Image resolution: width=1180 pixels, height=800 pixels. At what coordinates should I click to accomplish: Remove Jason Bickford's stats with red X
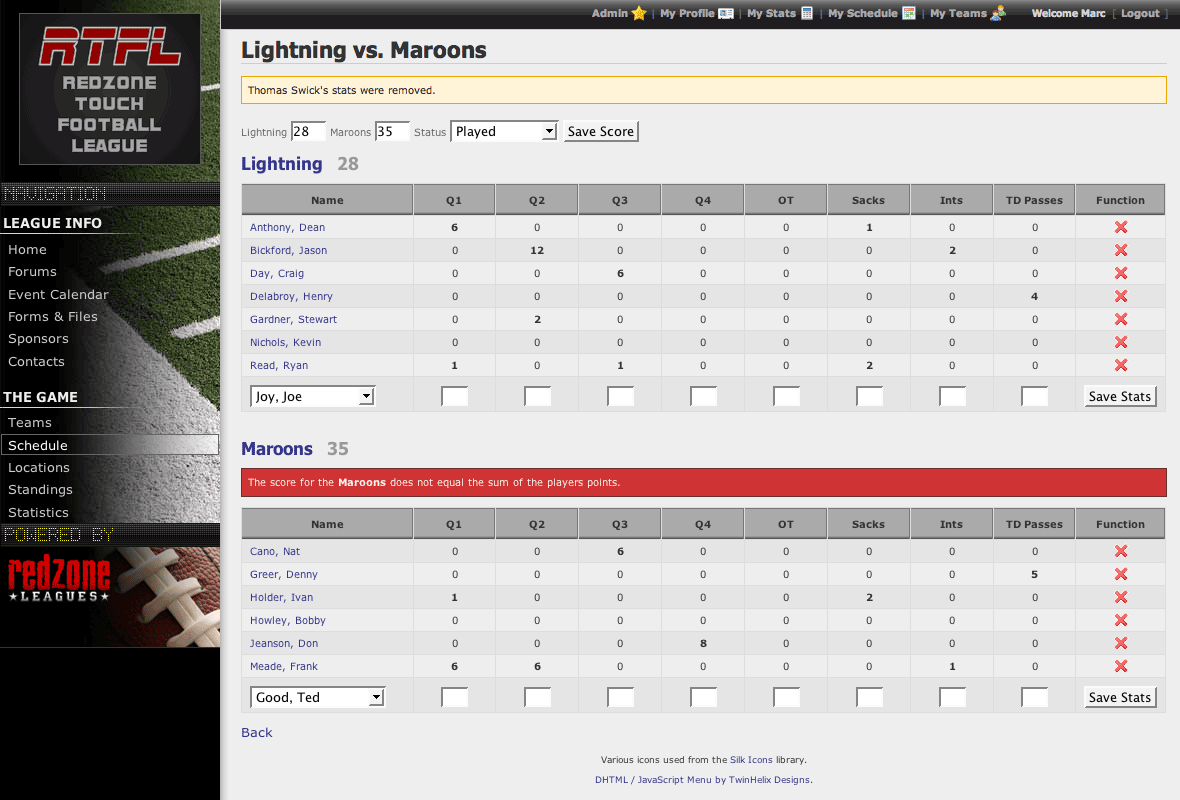tap(1120, 251)
